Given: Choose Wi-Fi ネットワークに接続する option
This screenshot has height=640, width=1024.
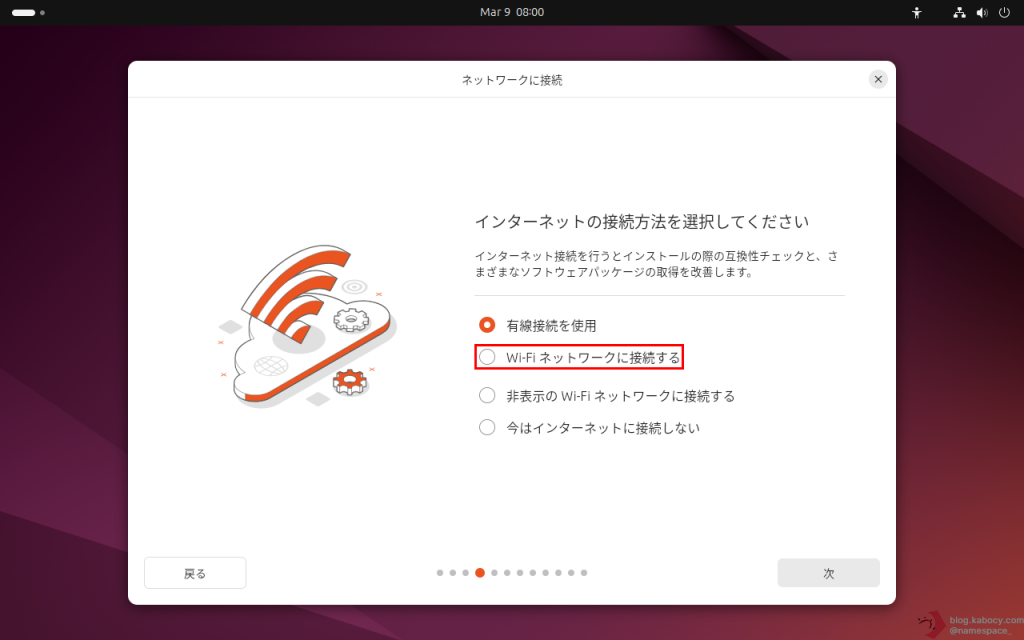Looking at the screenshot, I should (487, 357).
